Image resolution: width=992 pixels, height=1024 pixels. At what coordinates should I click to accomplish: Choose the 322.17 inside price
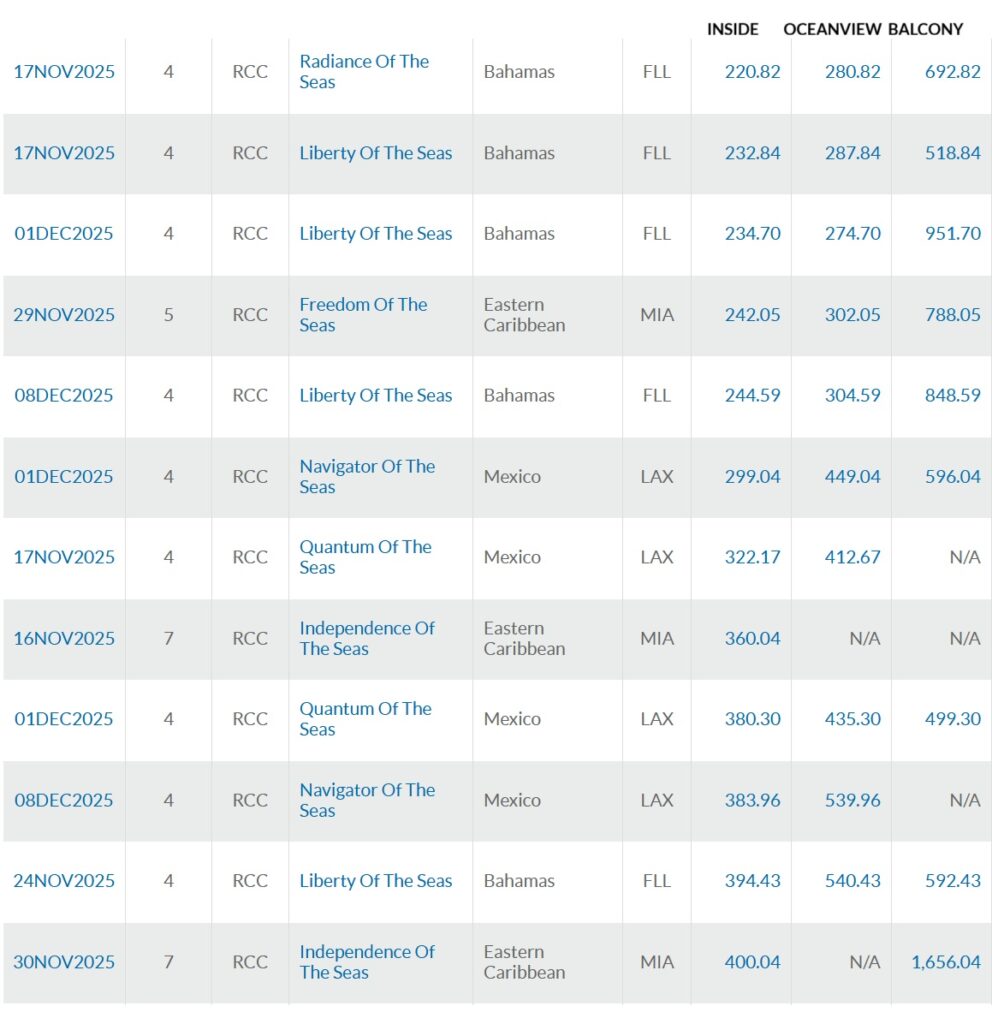pos(752,557)
